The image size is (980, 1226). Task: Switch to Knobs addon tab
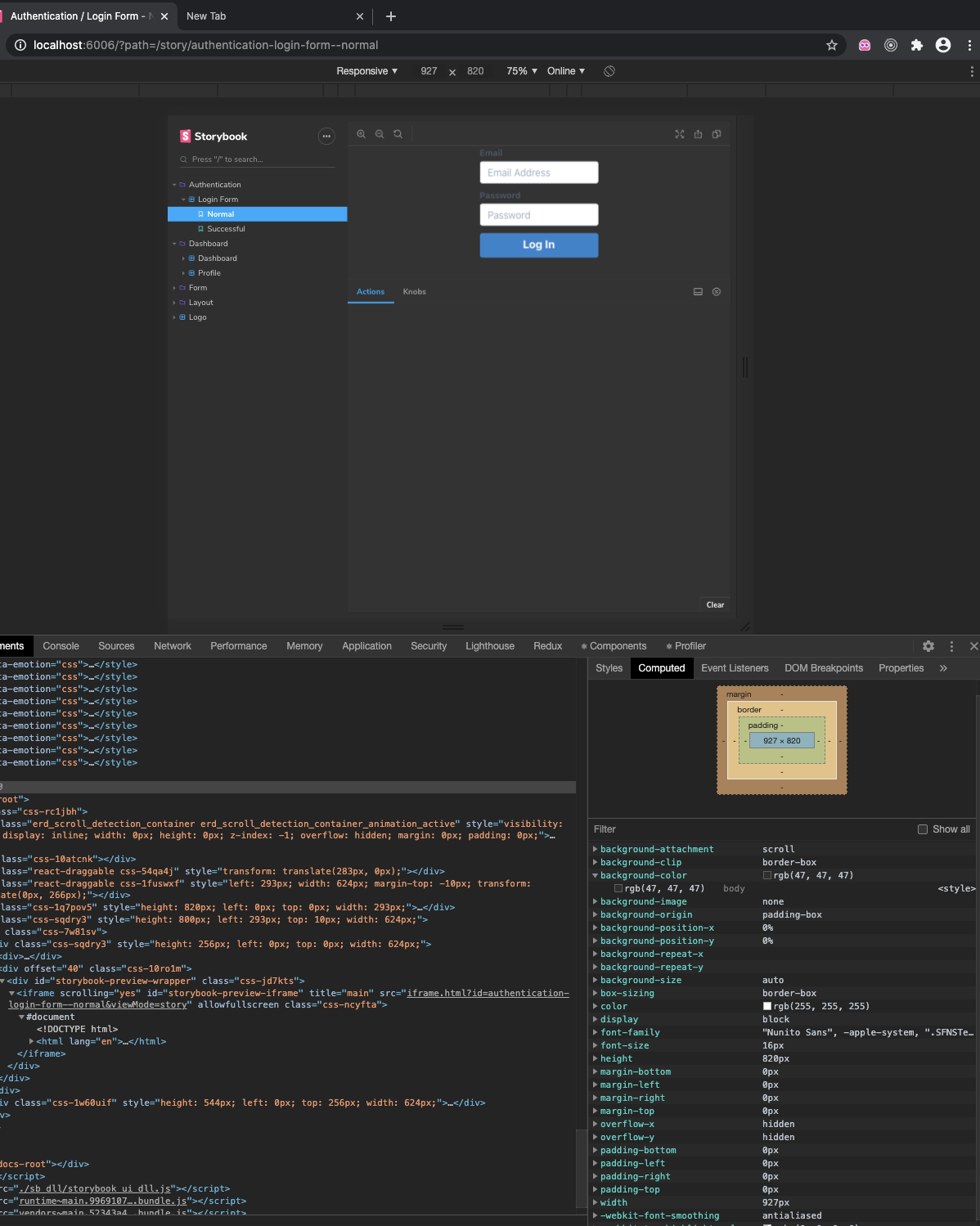coord(414,292)
